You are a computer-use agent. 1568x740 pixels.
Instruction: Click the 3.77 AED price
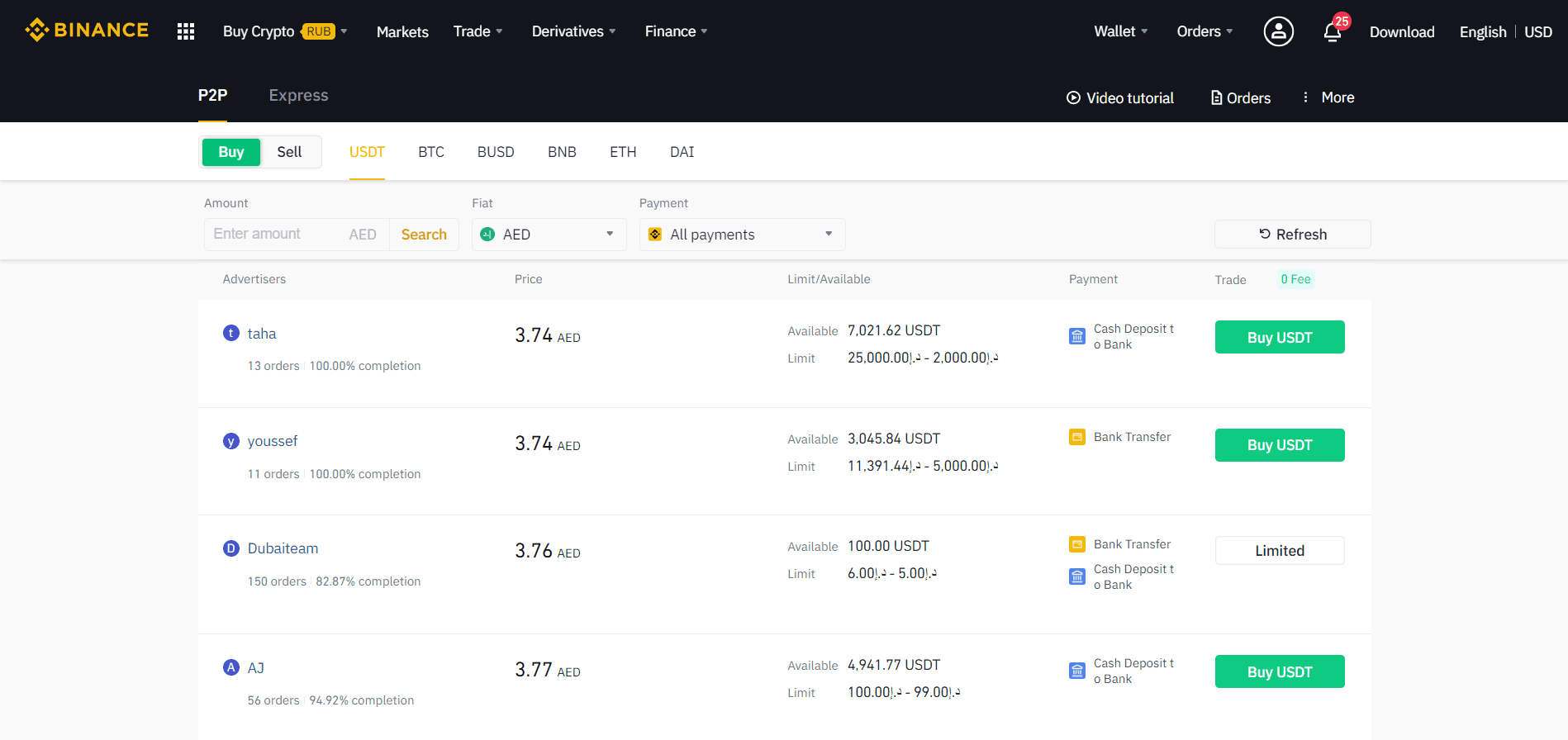(x=548, y=670)
